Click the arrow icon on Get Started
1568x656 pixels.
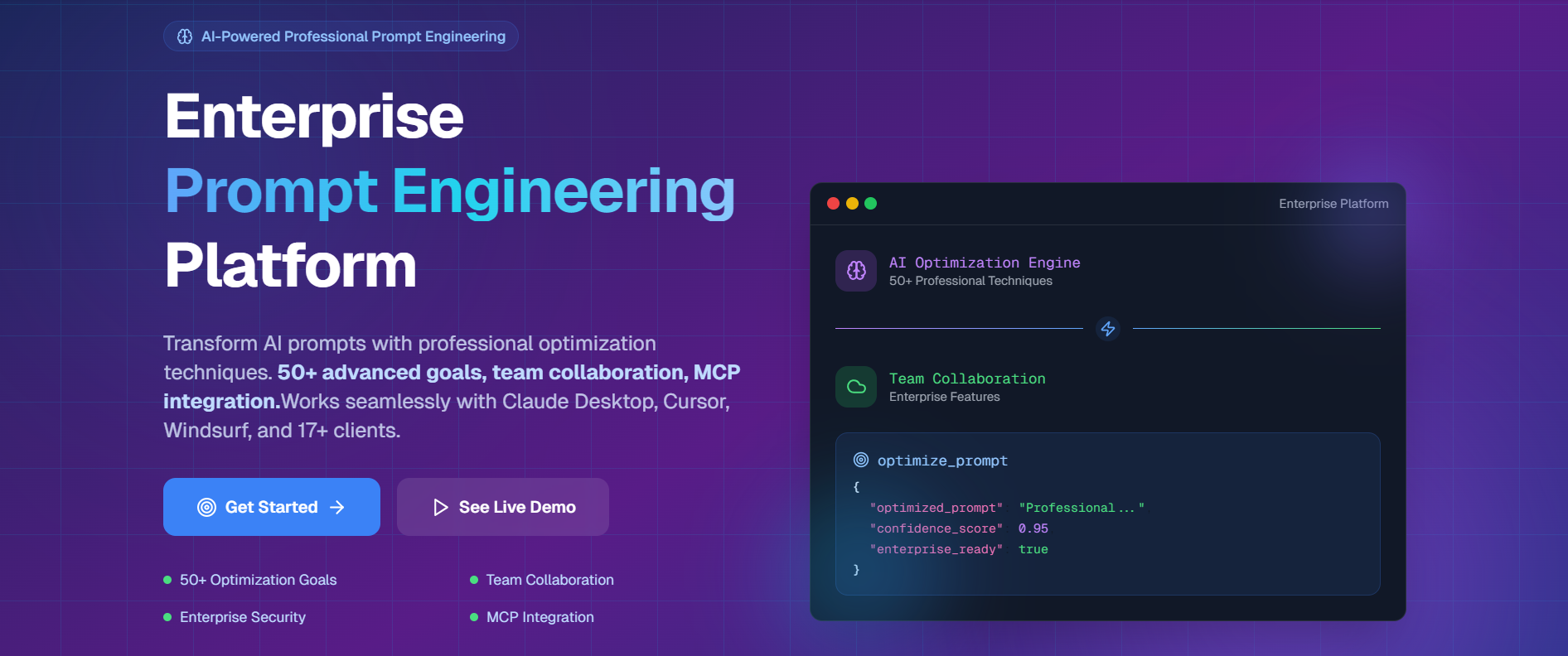point(337,507)
